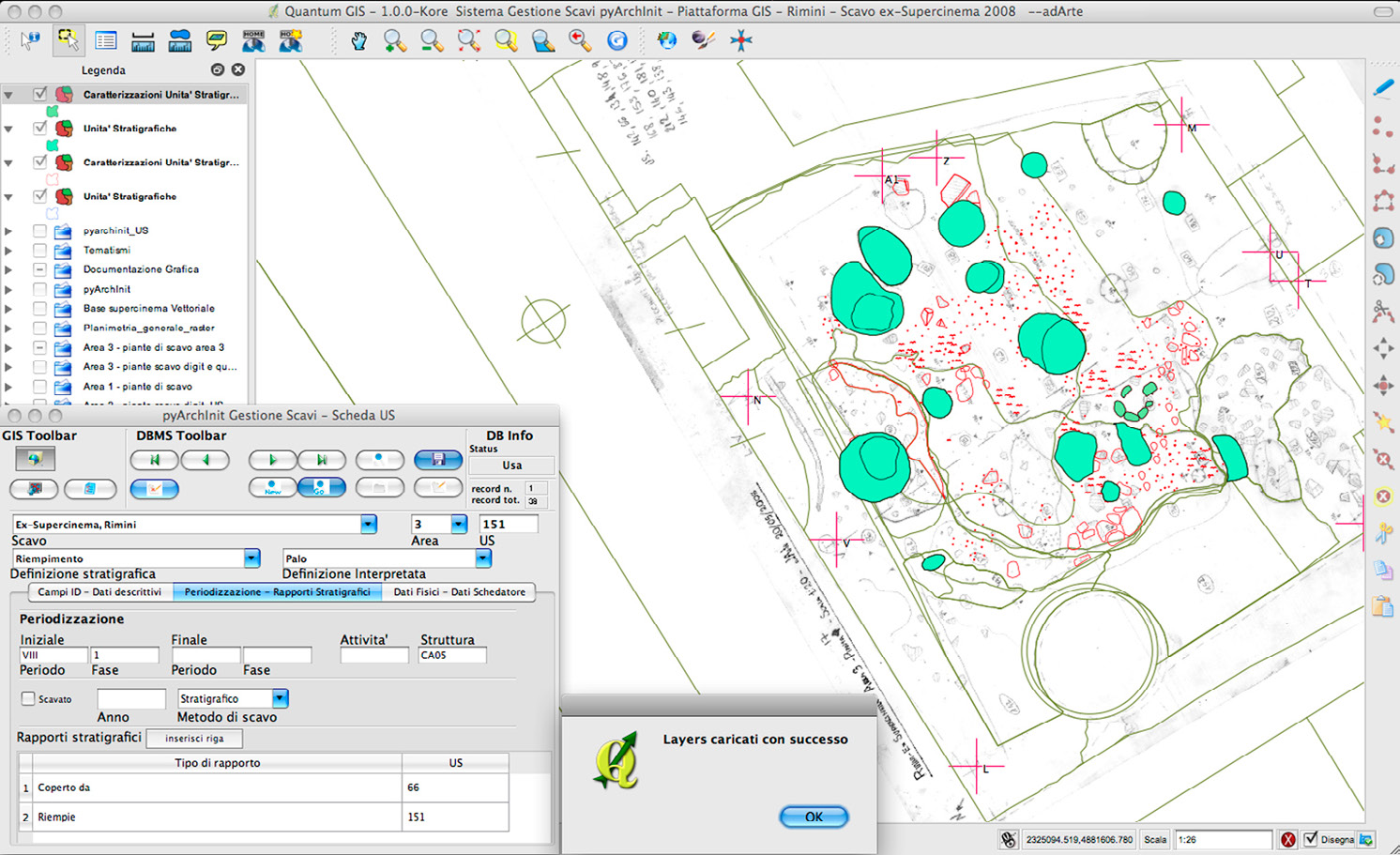The image size is (1400, 855).
Task: Open Definizione Interpretata dropdown
Action: pos(482,558)
